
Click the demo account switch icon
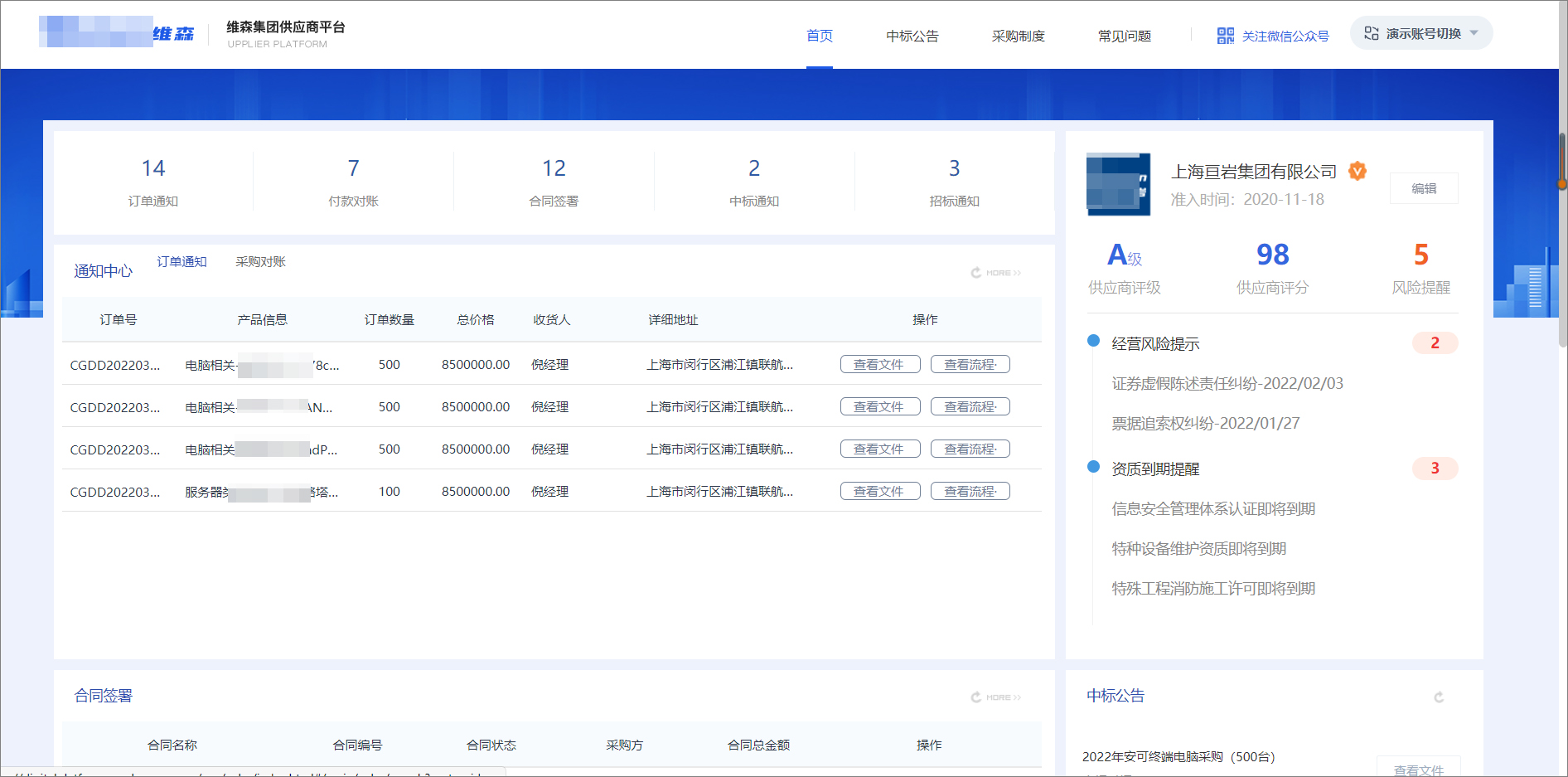coord(1372,33)
